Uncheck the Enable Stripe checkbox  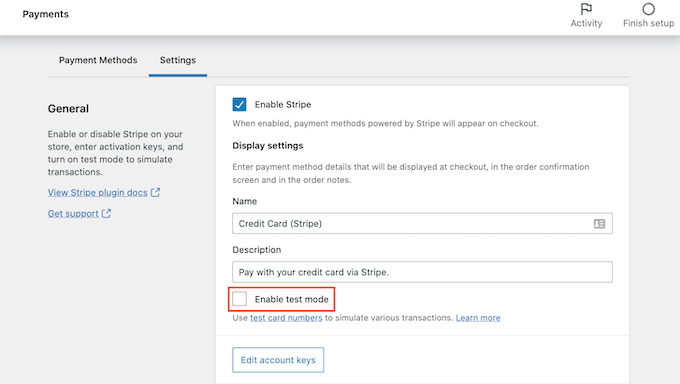click(x=239, y=104)
